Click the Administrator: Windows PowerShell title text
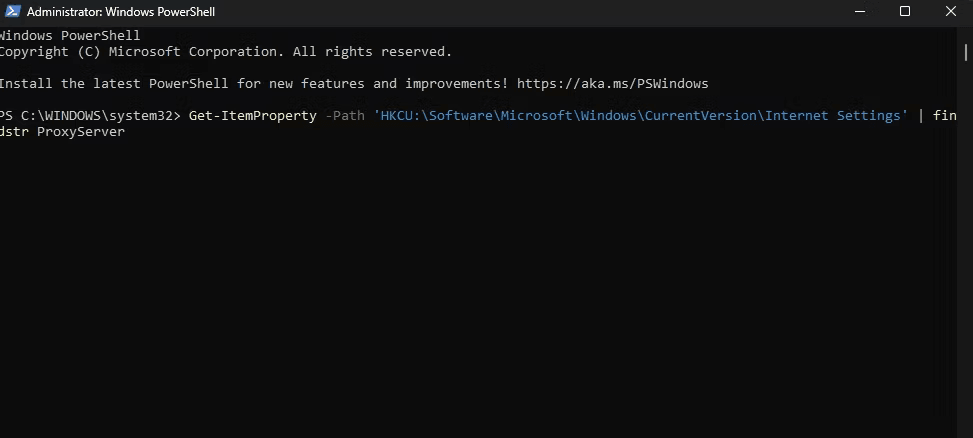 pos(121,12)
